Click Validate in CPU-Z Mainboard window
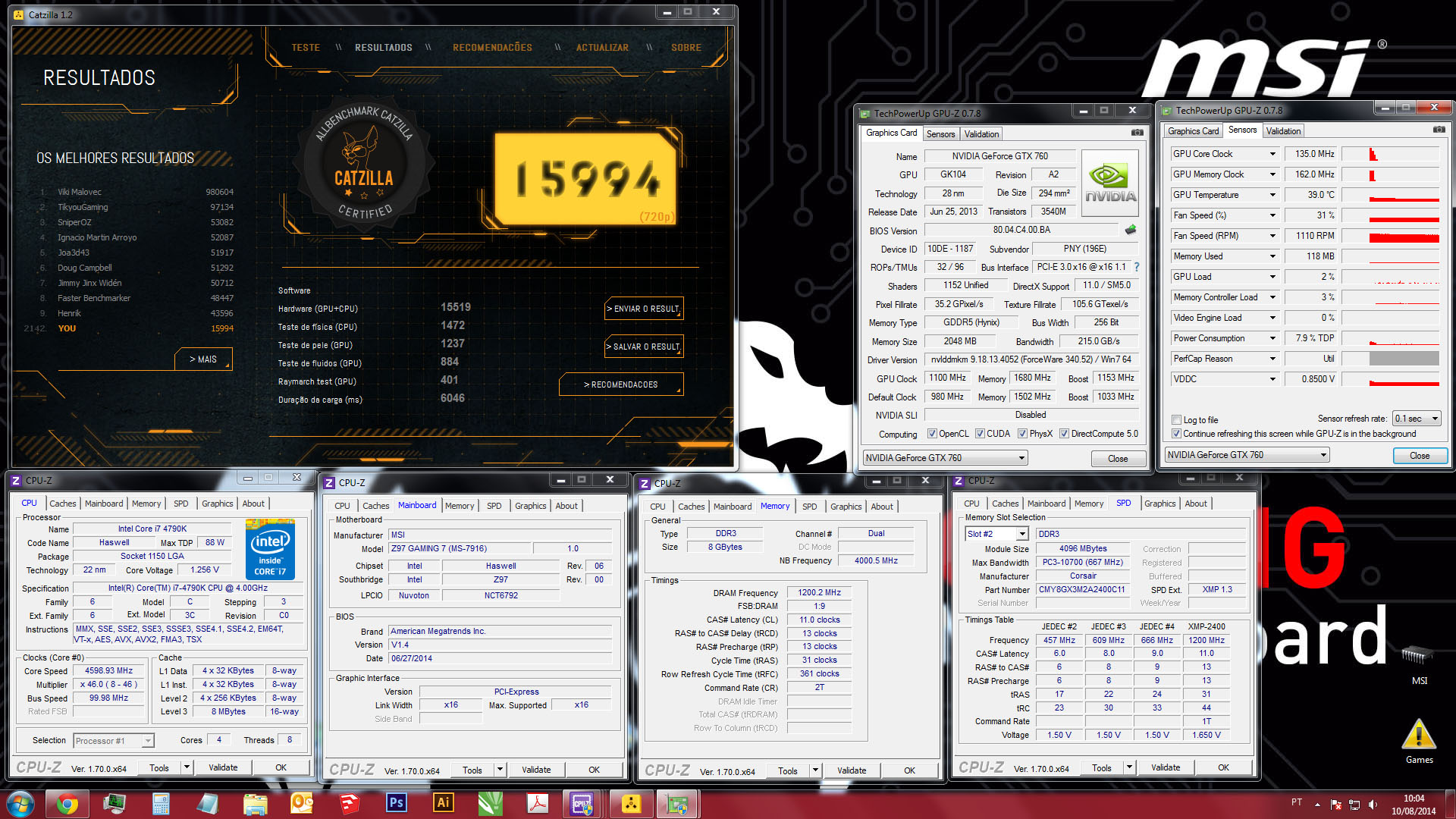1456x819 pixels. (x=536, y=770)
